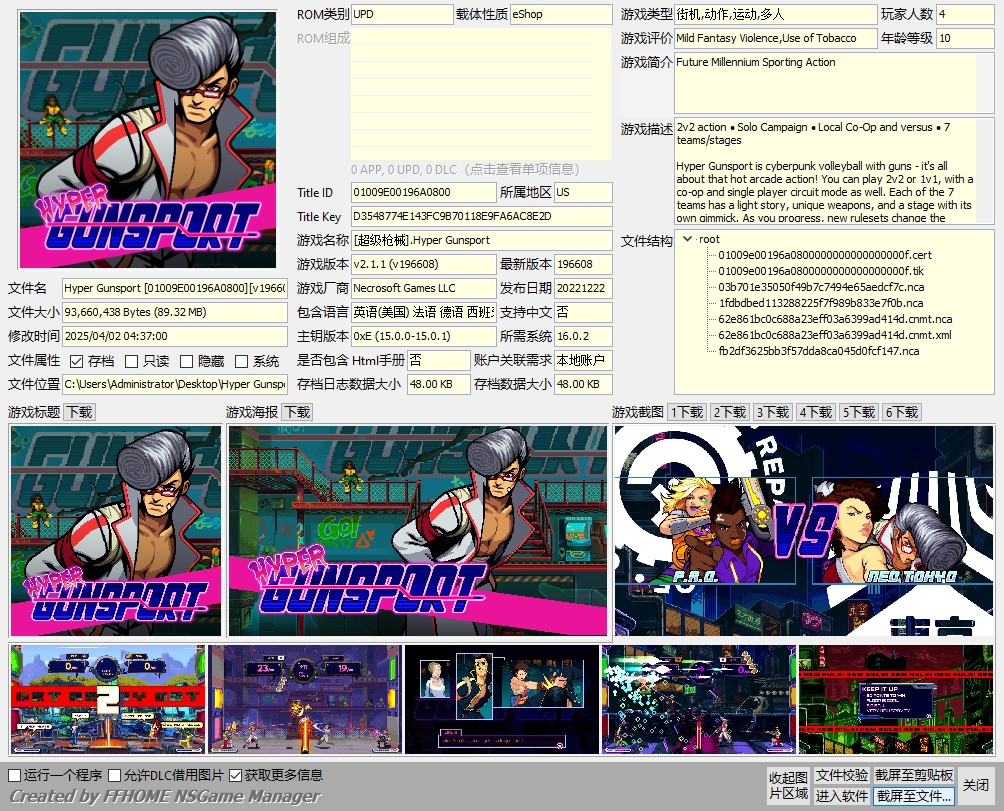The height and width of the screenshot is (811, 1004).
Task: Click 截屏至剪贴板 button
Action: 914,776
